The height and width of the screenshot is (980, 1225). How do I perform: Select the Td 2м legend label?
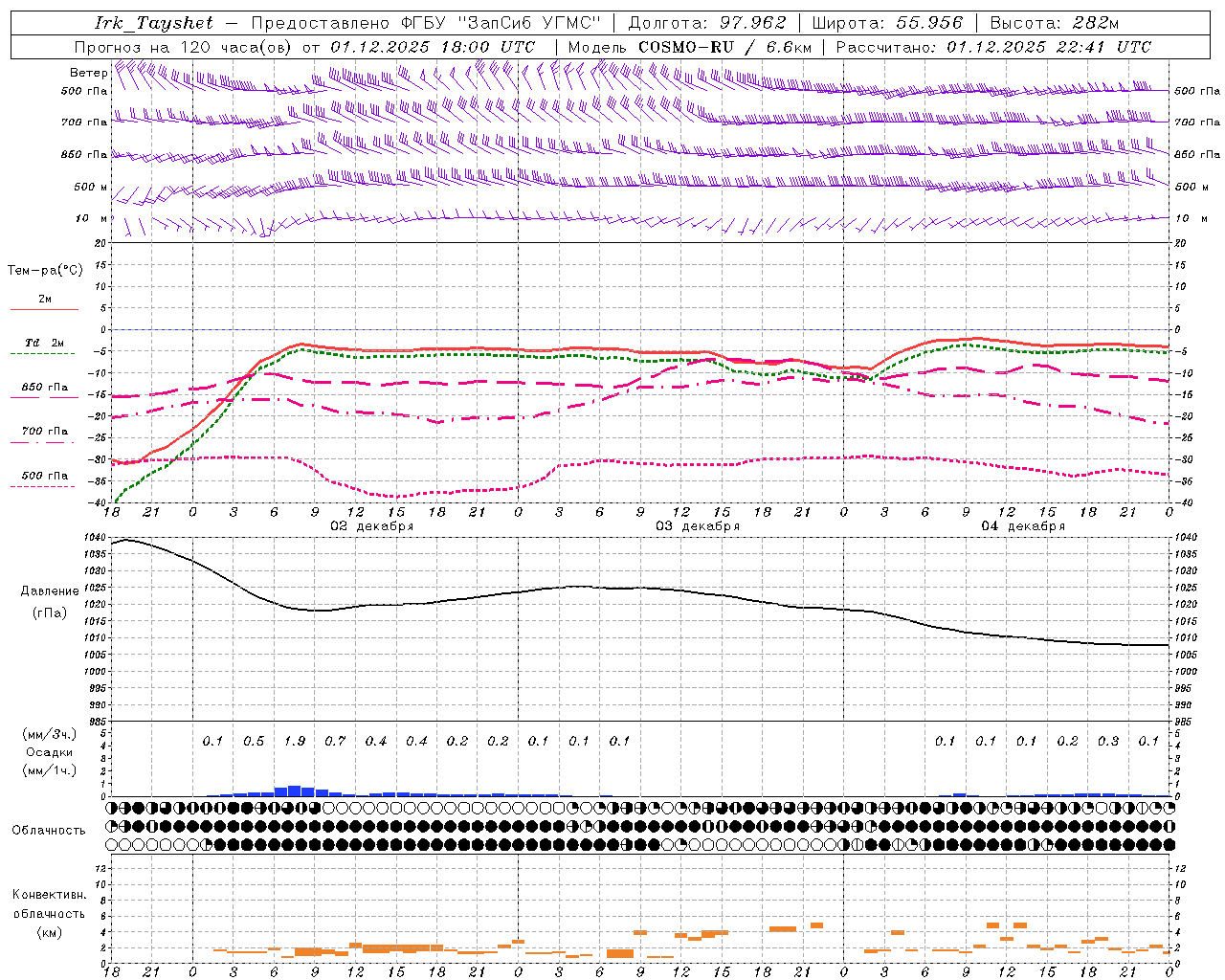45,343
